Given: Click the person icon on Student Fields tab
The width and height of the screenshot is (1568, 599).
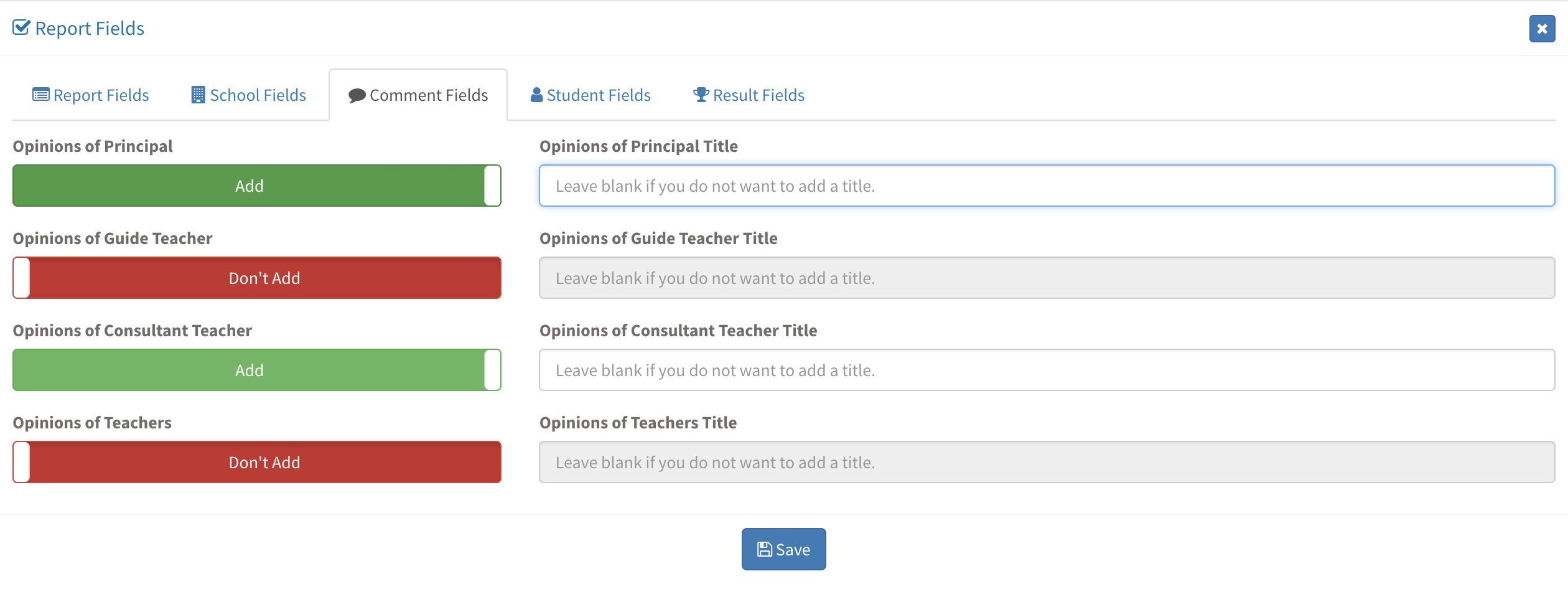Looking at the screenshot, I should click(x=536, y=95).
